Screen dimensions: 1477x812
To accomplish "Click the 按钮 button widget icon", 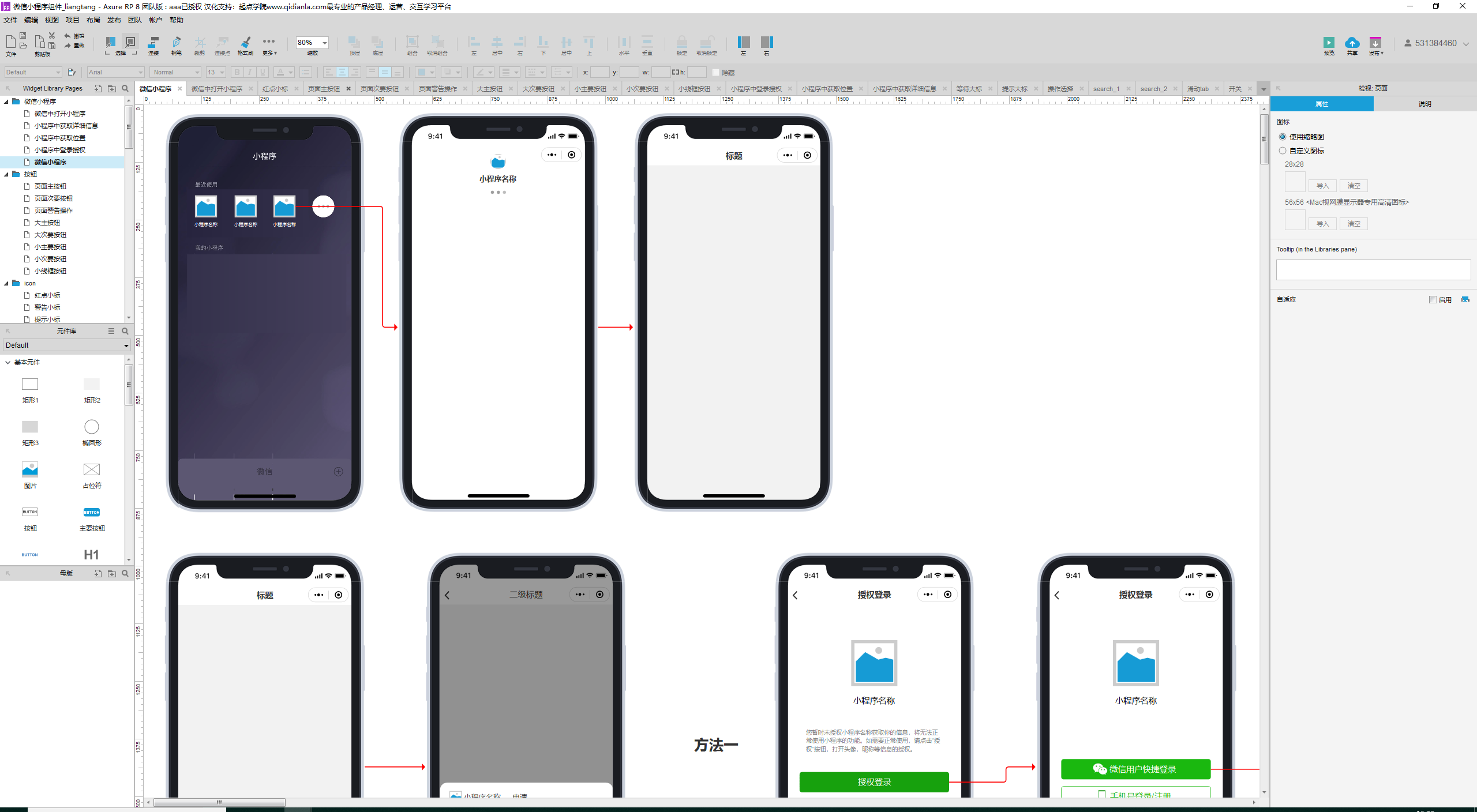I will [x=30, y=512].
